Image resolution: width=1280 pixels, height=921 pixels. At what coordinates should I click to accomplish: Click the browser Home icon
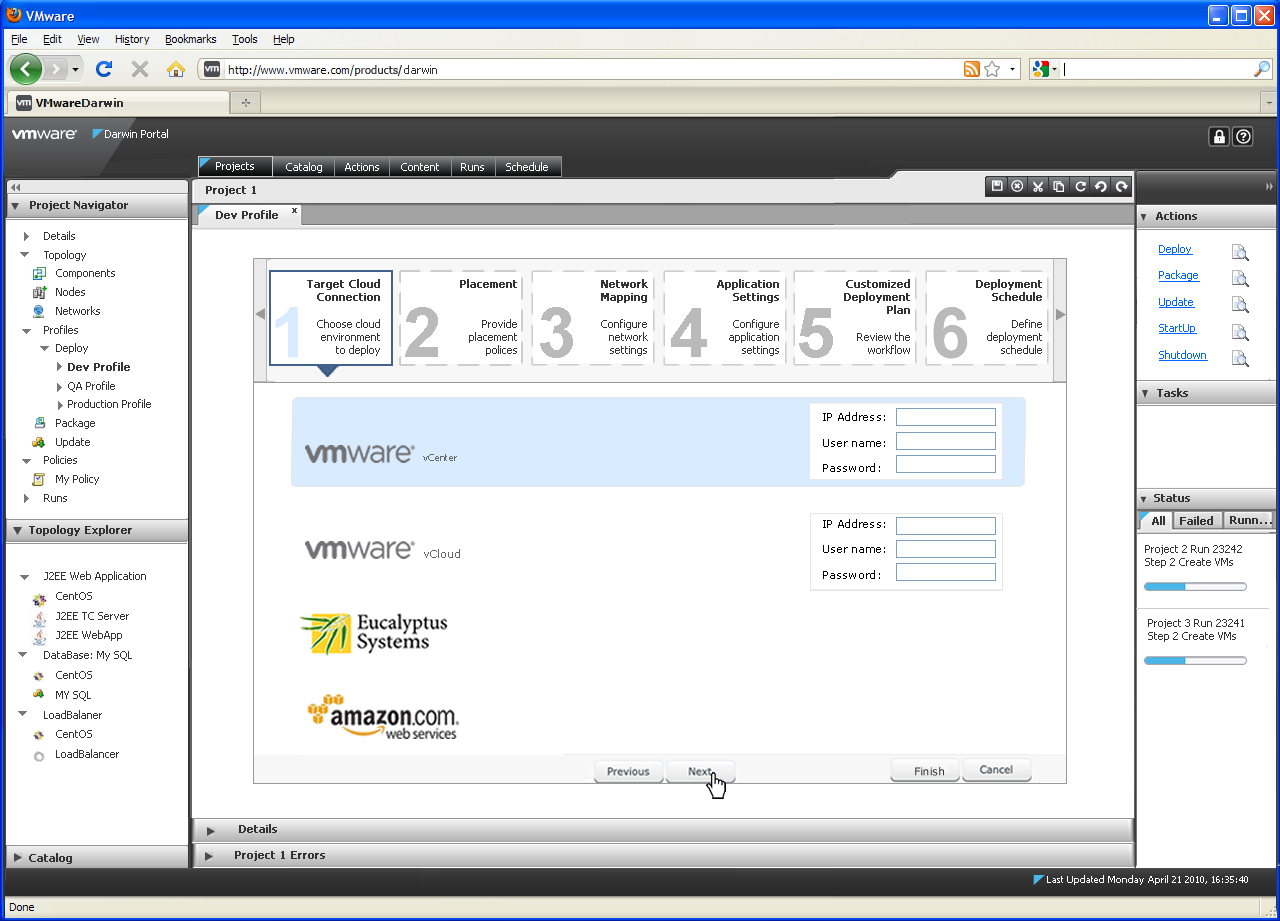point(176,69)
